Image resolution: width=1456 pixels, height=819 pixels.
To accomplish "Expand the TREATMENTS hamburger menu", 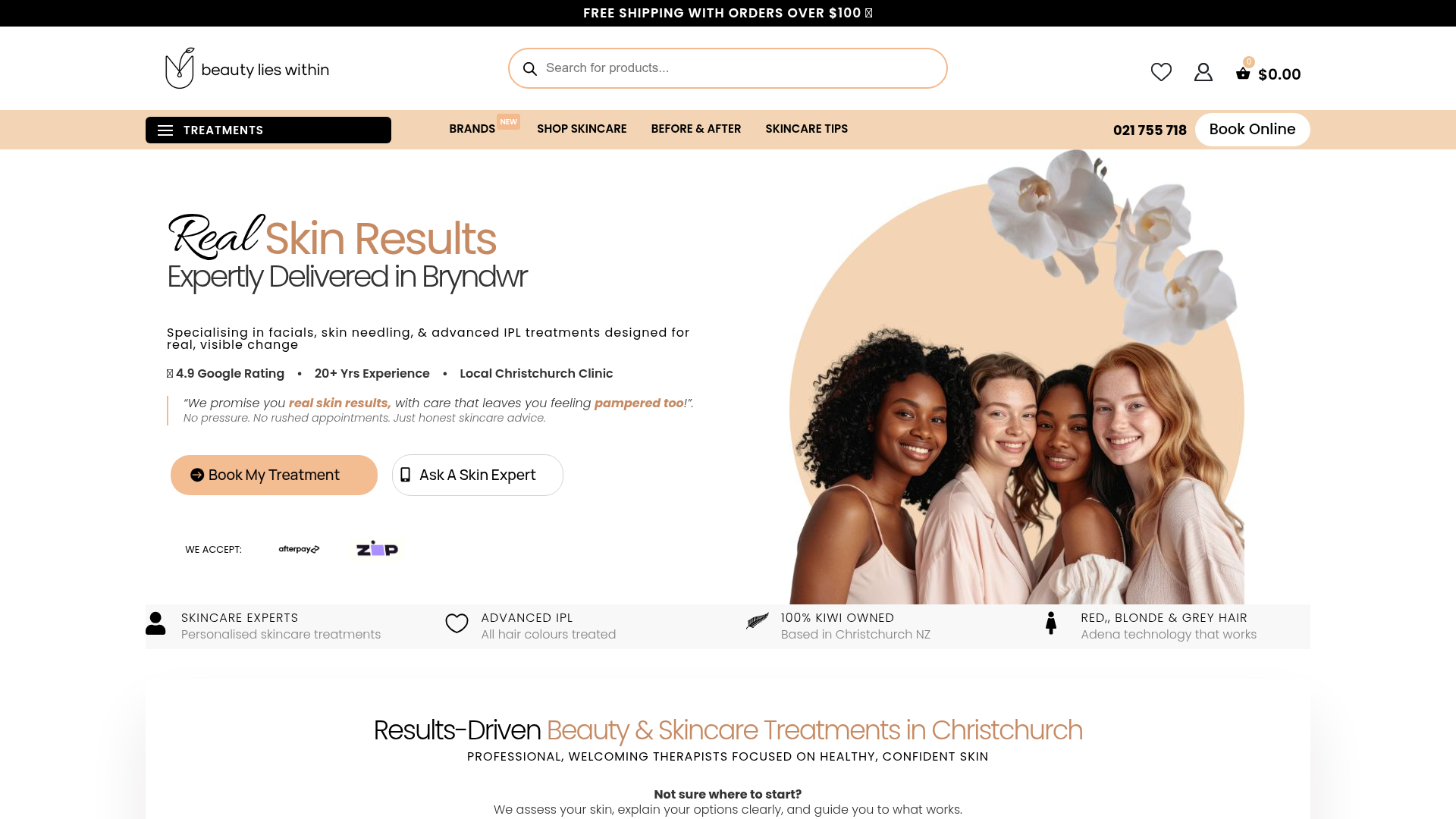I will [x=165, y=130].
